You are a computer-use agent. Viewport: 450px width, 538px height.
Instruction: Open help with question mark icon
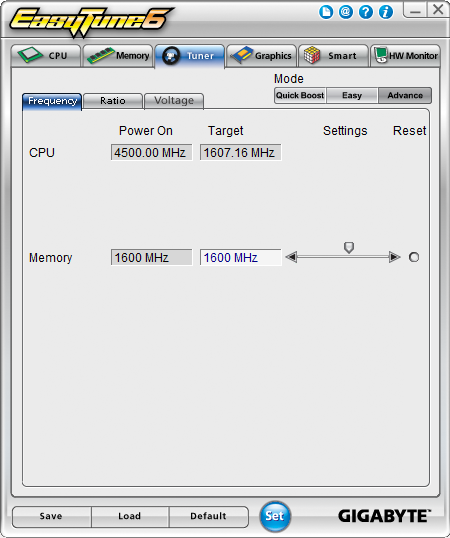point(366,12)
